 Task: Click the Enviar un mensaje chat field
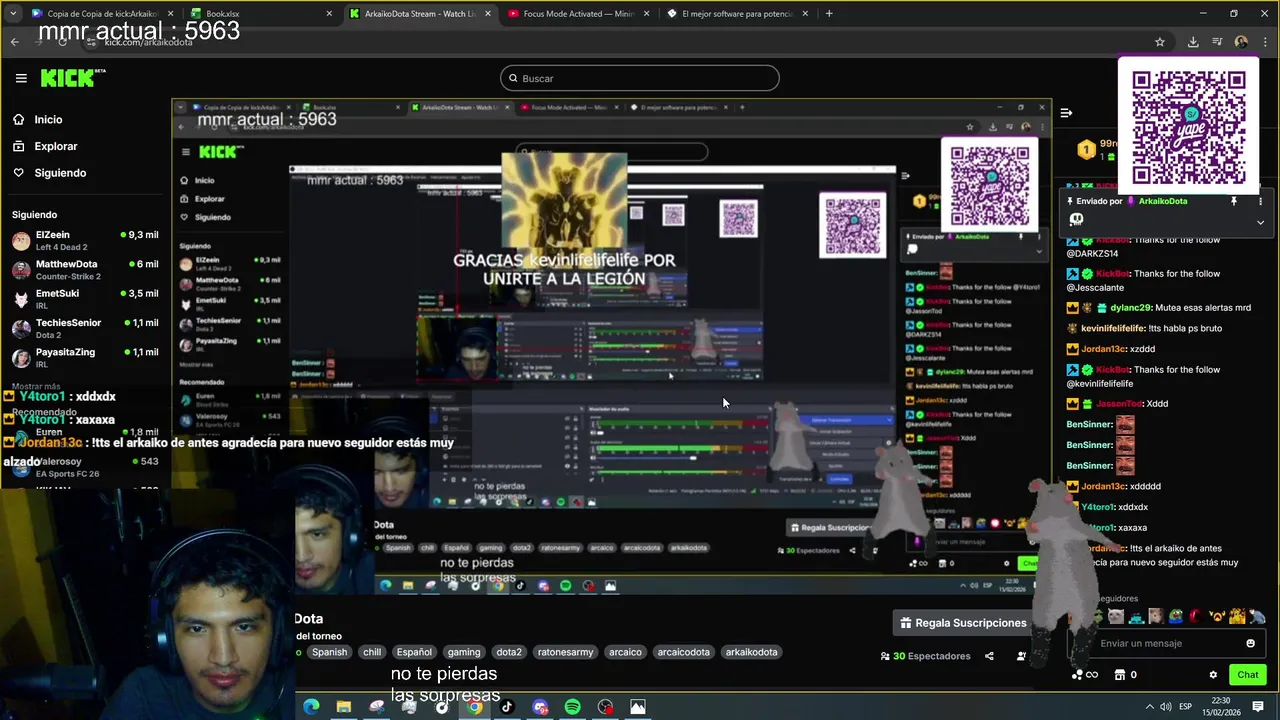(1165, 643)
